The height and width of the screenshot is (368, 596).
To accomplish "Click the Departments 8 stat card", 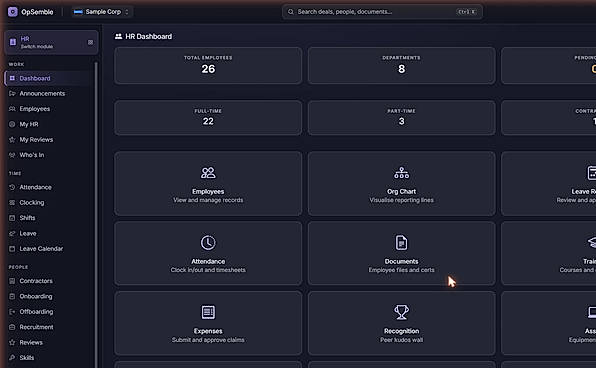I will (401, 65).
